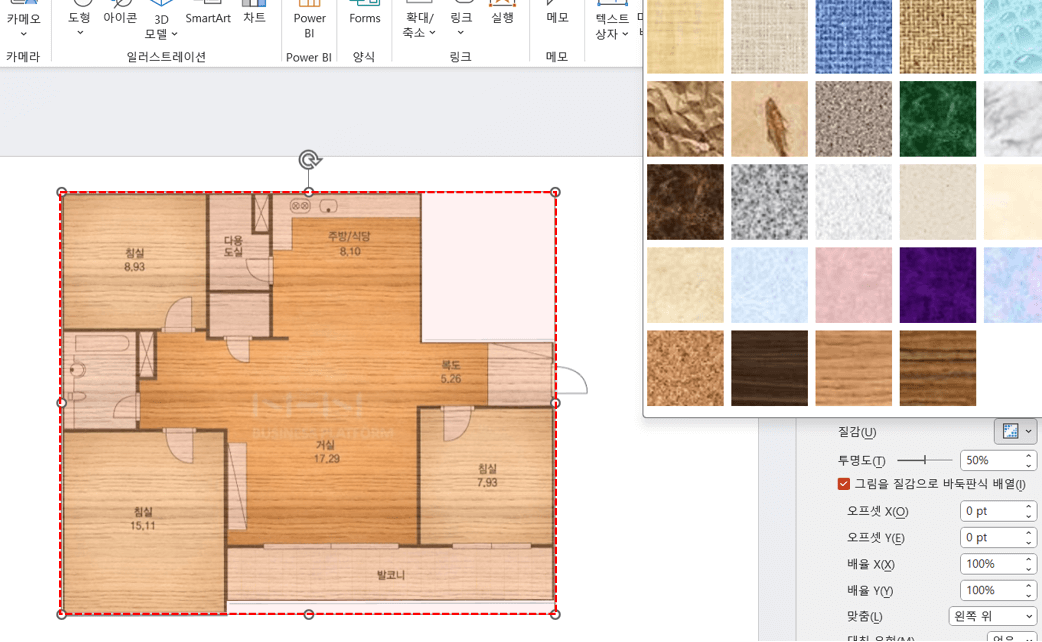Open the 링크 (Link) menu
The width and height of the screenshot is (1042, 642).
(461, 25)
